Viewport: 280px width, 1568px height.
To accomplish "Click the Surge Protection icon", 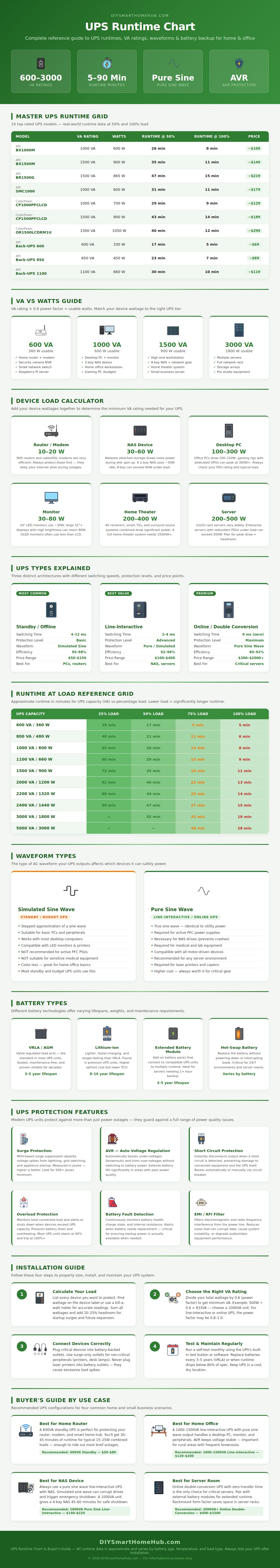I will (24, 1139).
